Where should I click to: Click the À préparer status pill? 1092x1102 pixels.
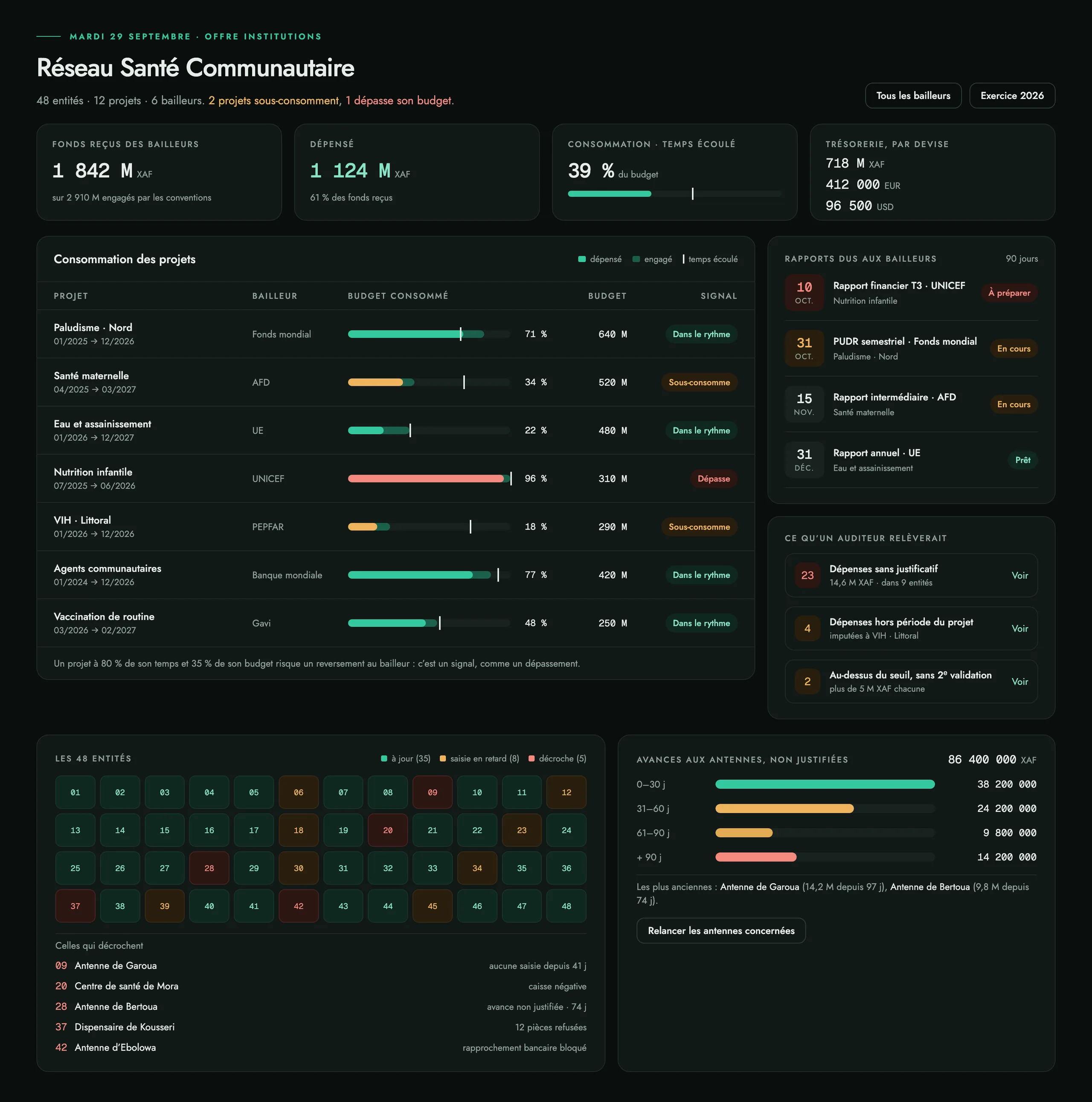(1009, 293)
